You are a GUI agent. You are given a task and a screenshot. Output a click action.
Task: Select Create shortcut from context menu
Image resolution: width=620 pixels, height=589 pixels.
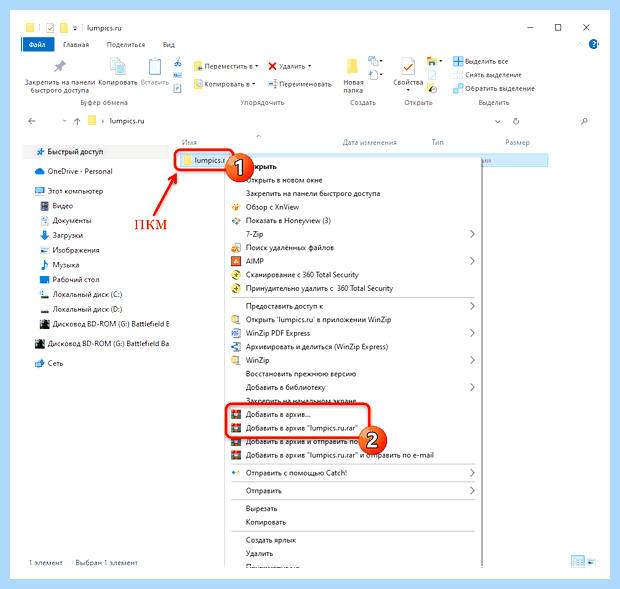click(x=270, y=540)
